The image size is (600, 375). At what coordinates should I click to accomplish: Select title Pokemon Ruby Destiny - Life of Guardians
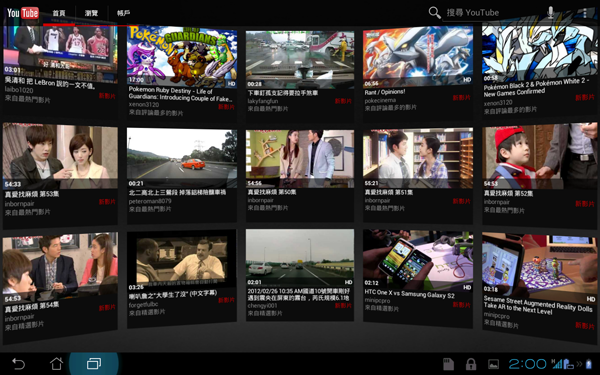[180, 95]
